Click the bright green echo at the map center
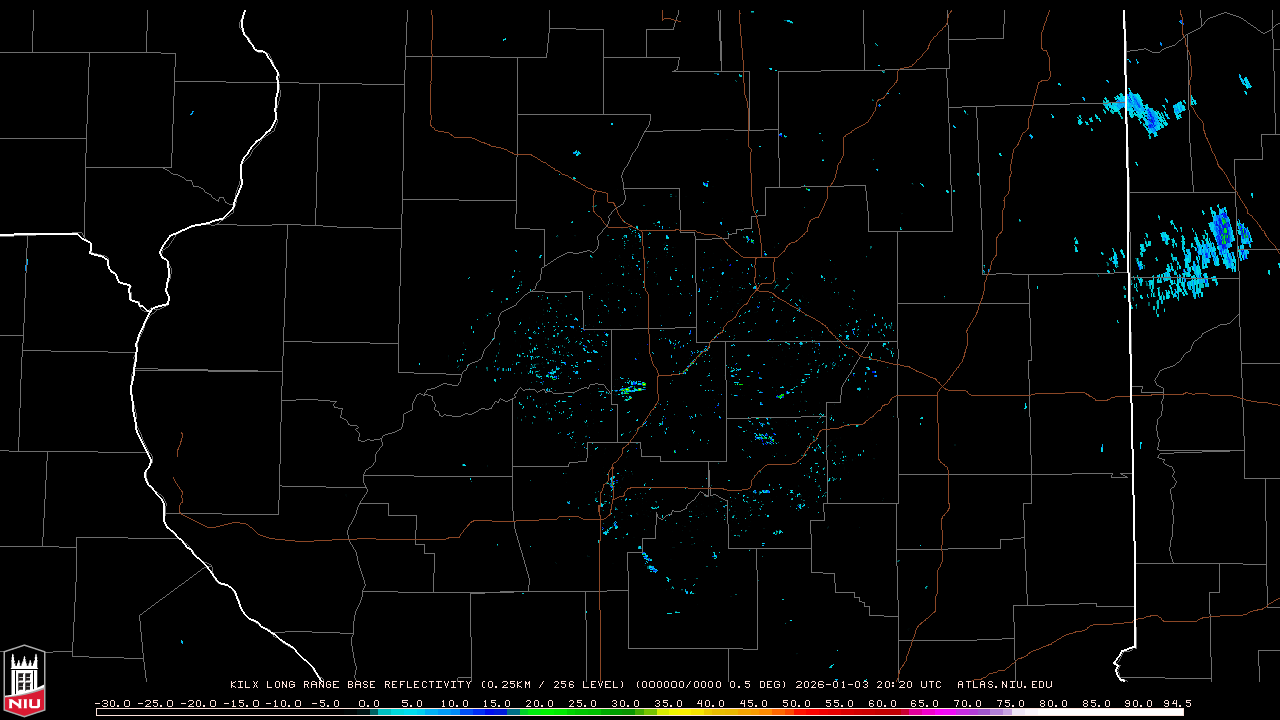The height and width of the screenshot is (720, 1280). (632, 386)
